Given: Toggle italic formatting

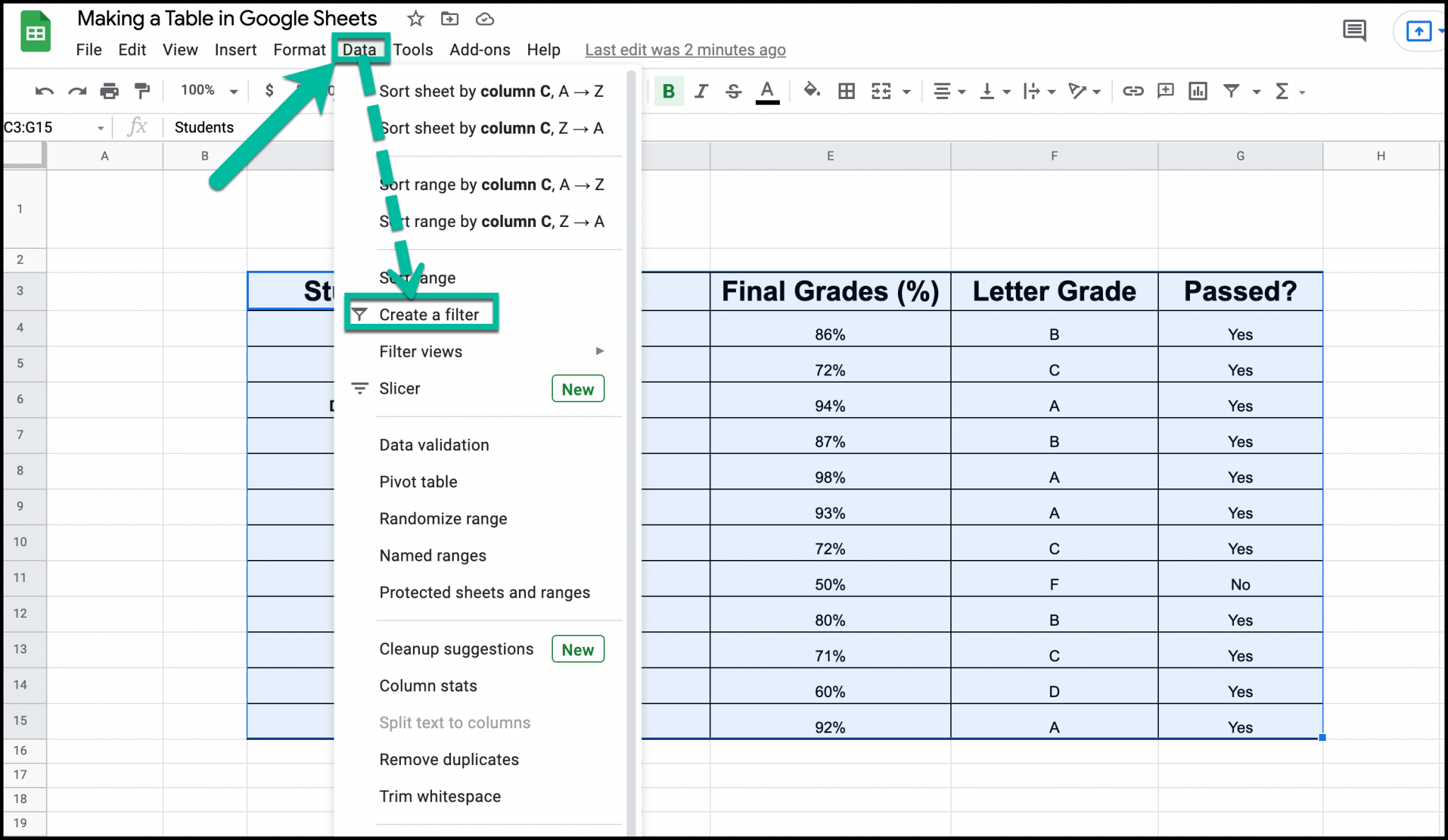Looking at the screenshot, I should click(701, 91).
